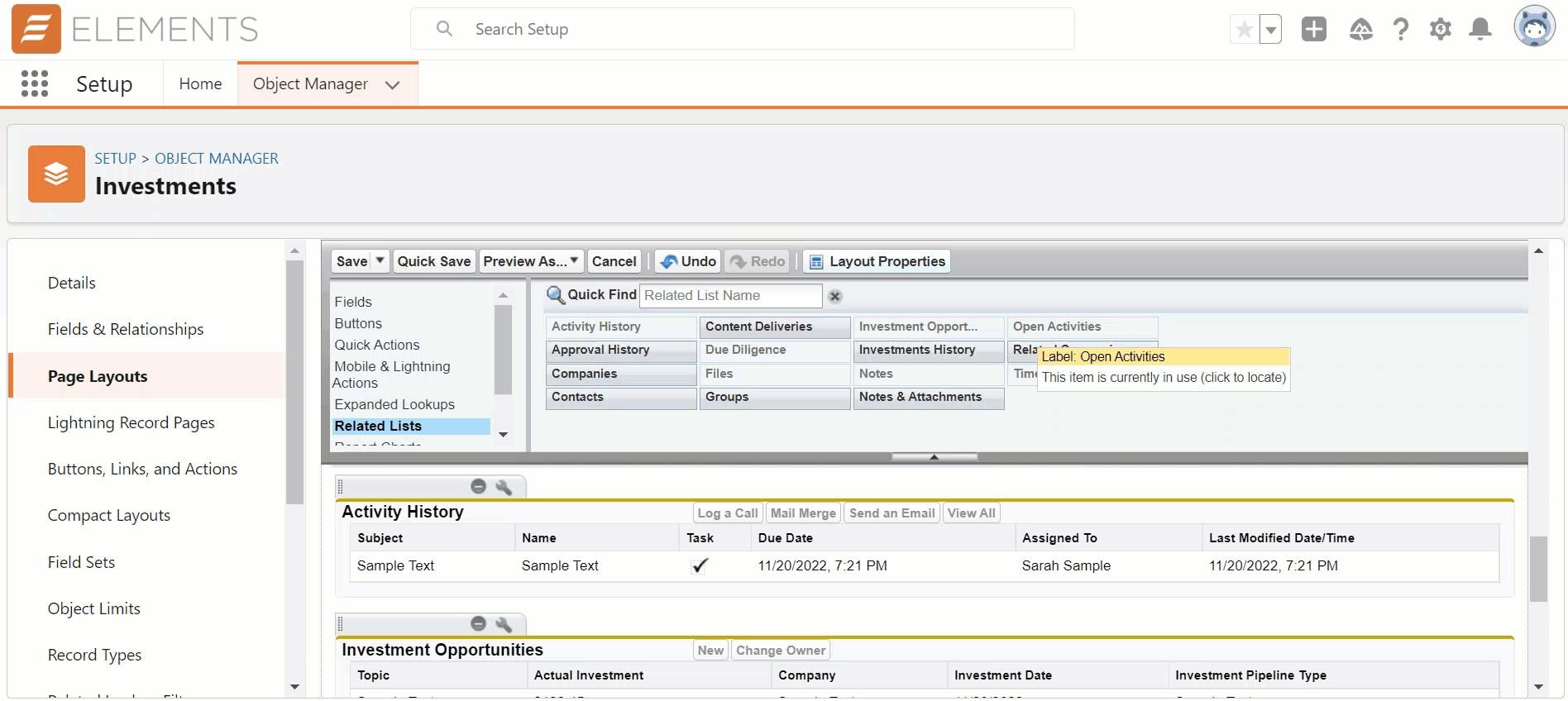This screenshot has height=701, width=1568.
Task: Click the Setup gear icon
Action: point(1440,30)
